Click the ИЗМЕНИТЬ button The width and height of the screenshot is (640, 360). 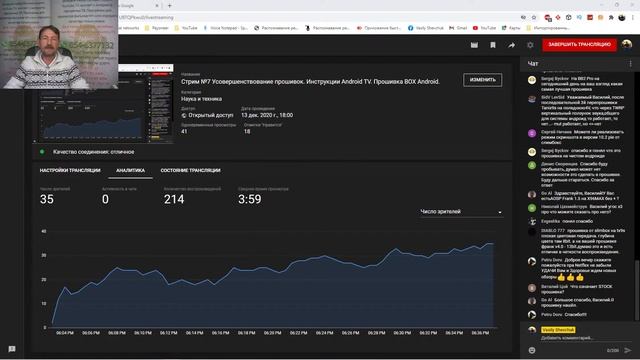pos(482,80)
